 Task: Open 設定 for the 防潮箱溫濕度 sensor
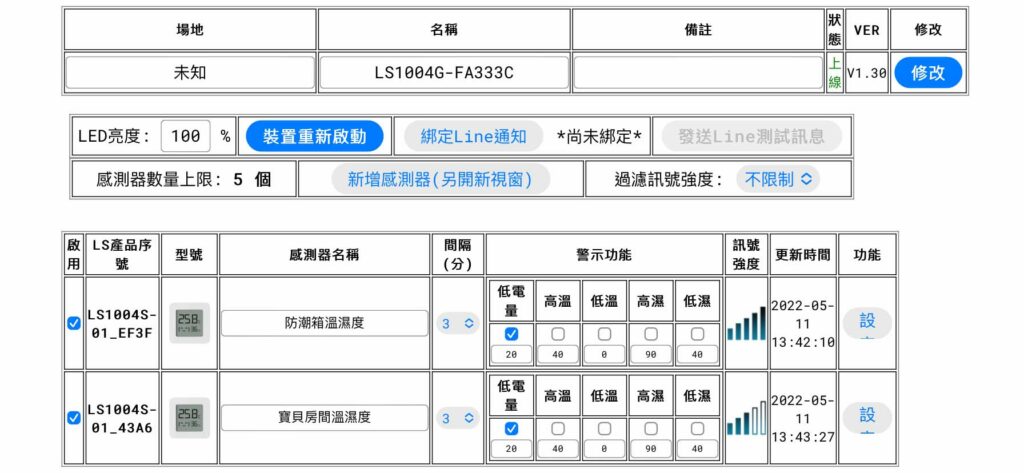click(x=866, y=323)
